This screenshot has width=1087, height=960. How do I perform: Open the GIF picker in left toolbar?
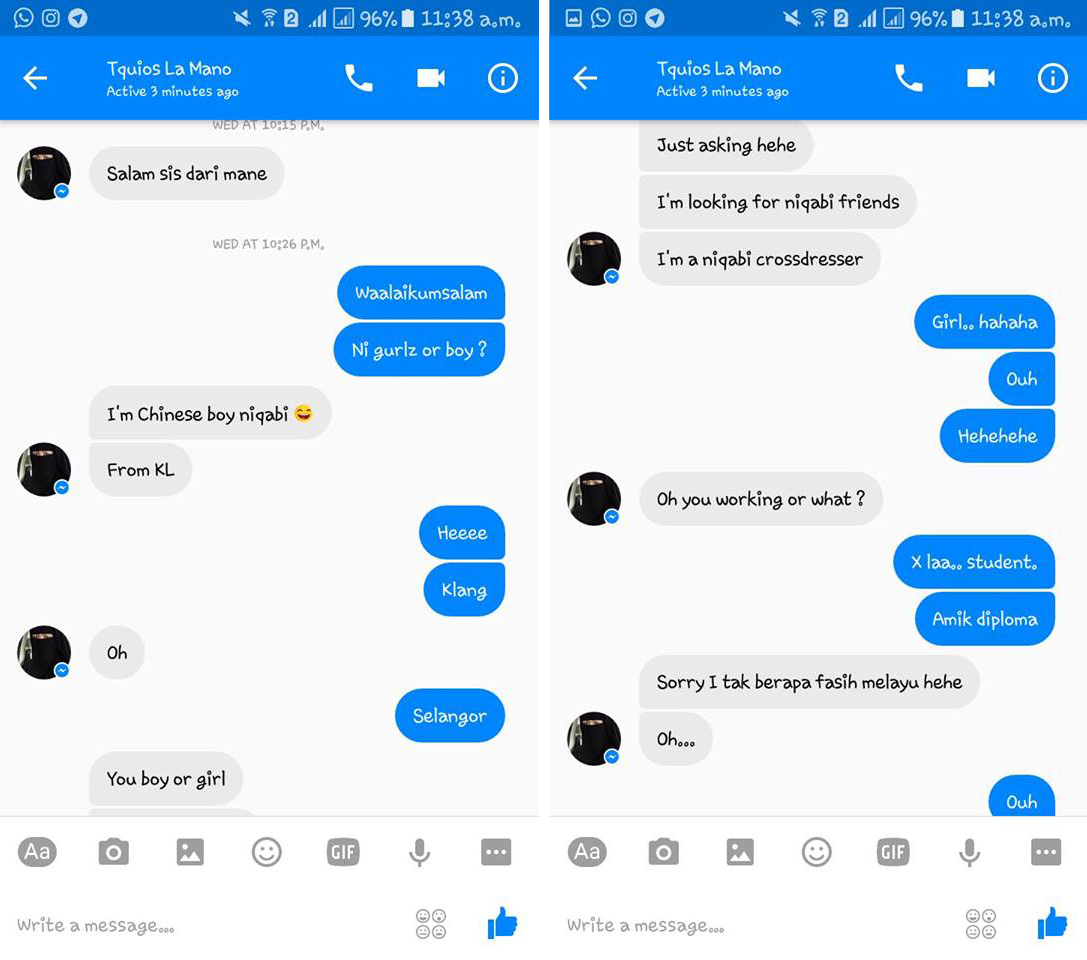[343, 852]
